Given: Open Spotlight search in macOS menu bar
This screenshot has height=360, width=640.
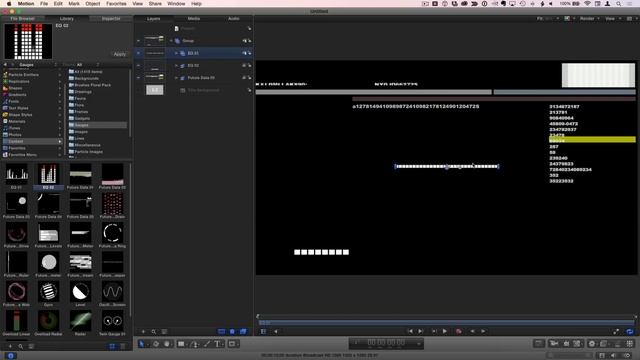Looking at the screenshot, I should click(619, 3).
